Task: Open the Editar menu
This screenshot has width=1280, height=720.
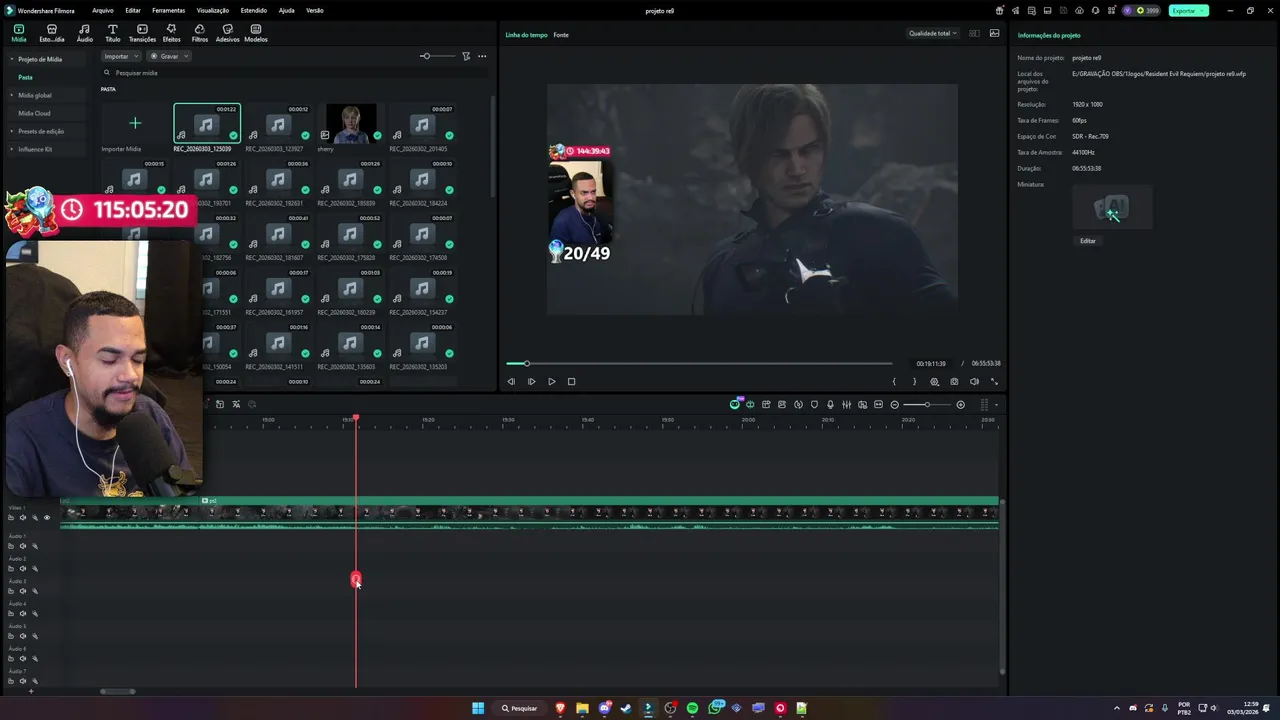Action: pos(132,10)
